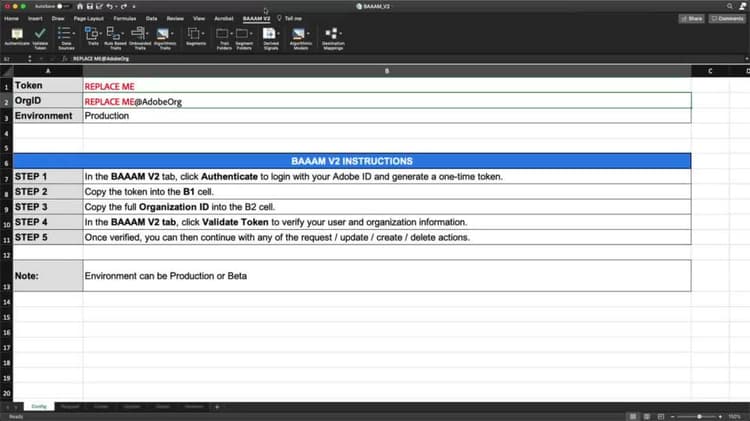Click the Segment Folders icon
This screenshot has height=421, width=750.
coord(242,33)
